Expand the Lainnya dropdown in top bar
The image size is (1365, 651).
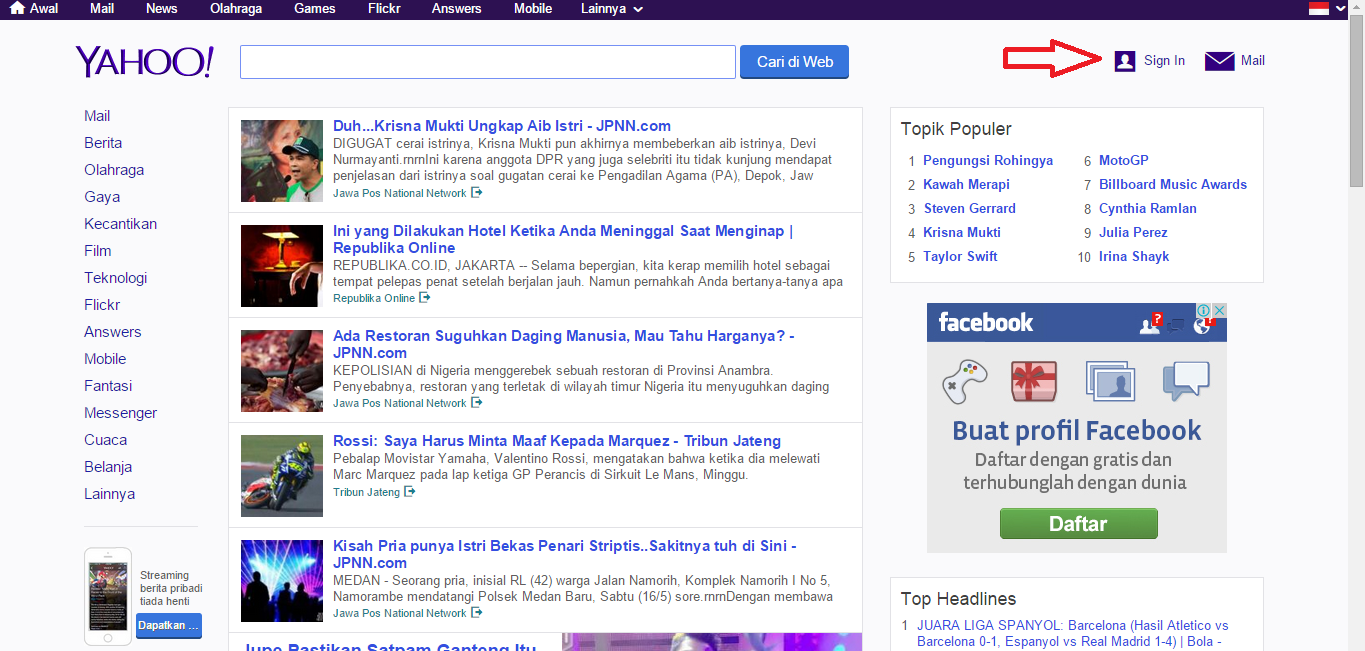(611, 9)
